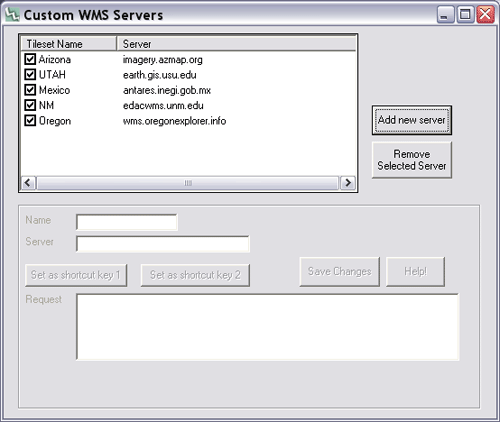Click inside the Request text area
The image size is (500, 422).
point(268,327)
